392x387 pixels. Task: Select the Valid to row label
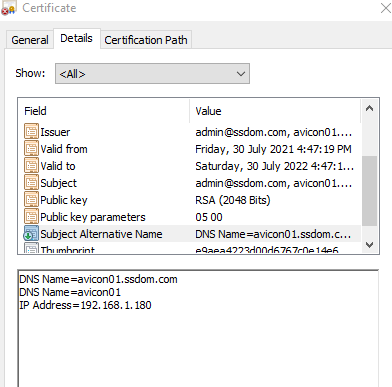coord(58,166)
